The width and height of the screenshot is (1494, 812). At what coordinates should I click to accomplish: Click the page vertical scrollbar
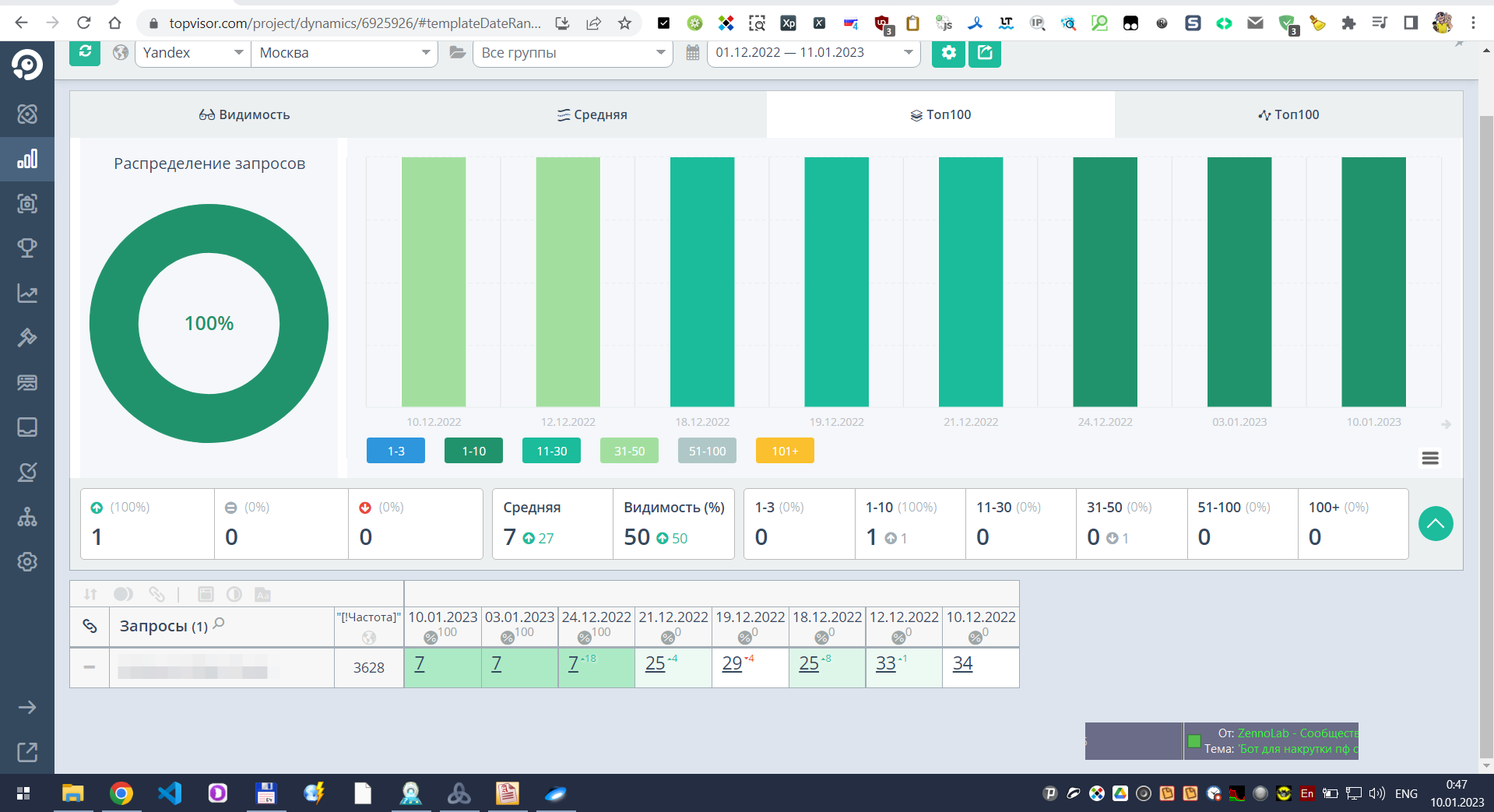(x=1486, y=436)
